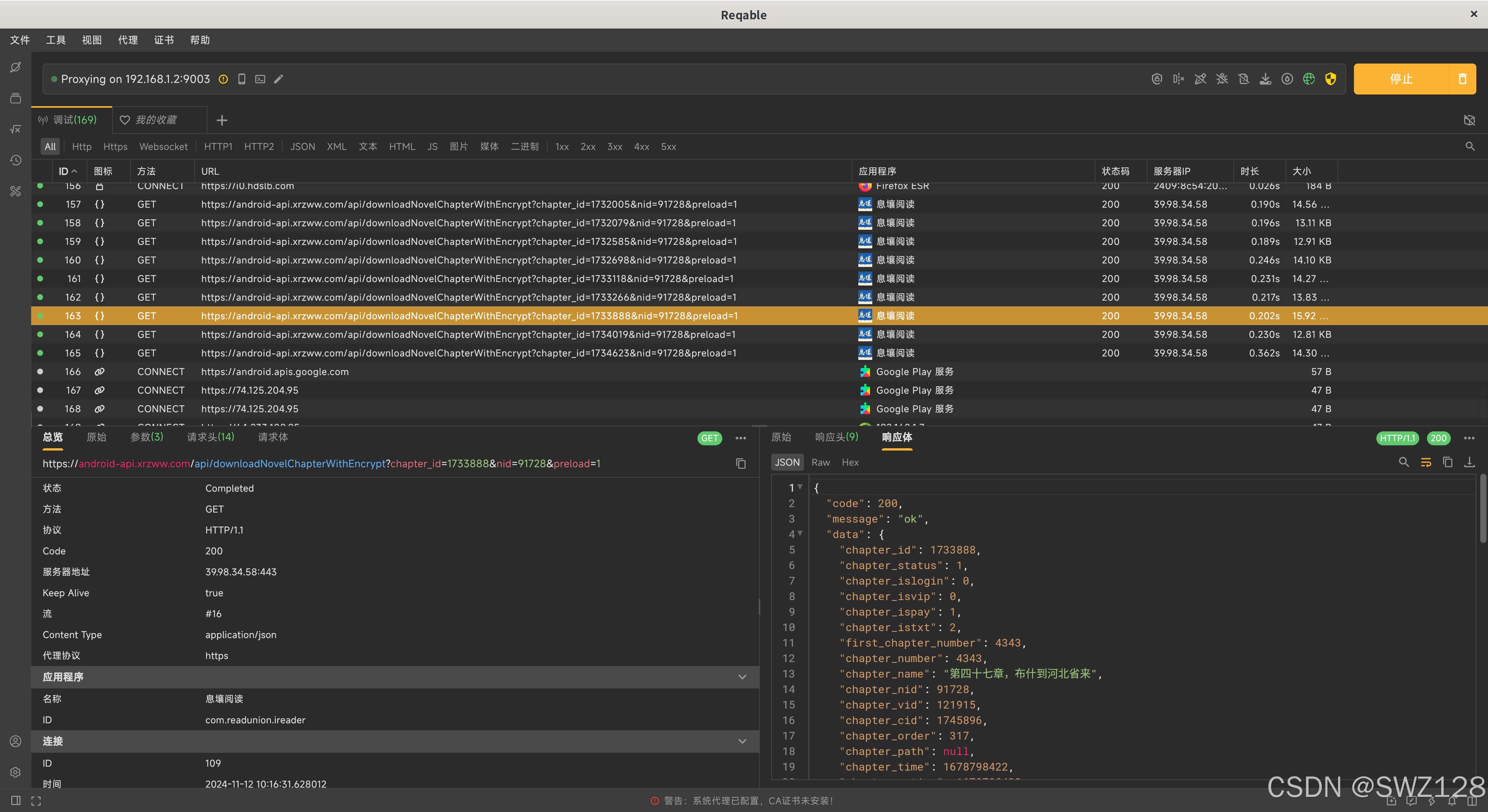Open settings gear in left sidebar
1488x812 pixels.
coord(15,772)
